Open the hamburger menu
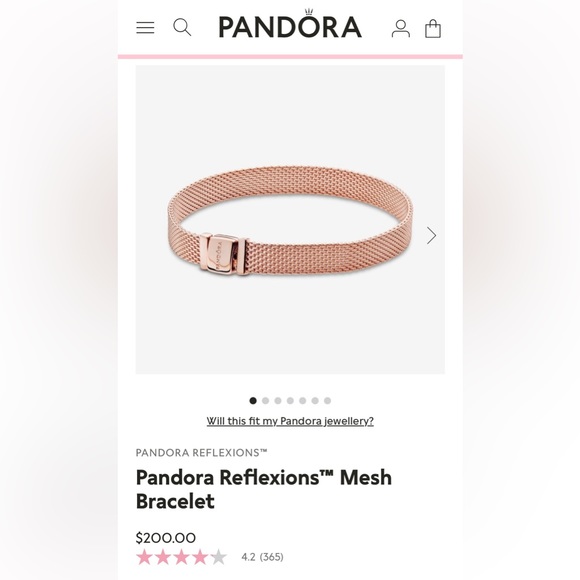This screenshot has width=580, height=580. point(145,28)
